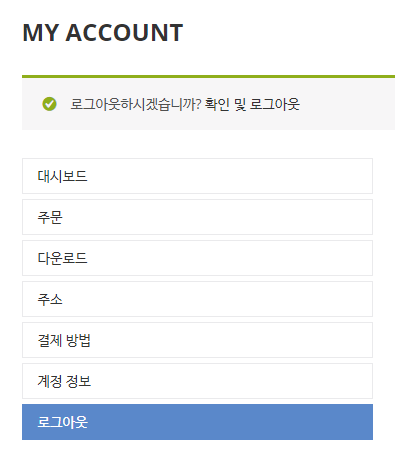Viewport: 395px width, 472px height.
Task: Check downloads in the 다운로드 tab
Action: (x=197, y=258)
